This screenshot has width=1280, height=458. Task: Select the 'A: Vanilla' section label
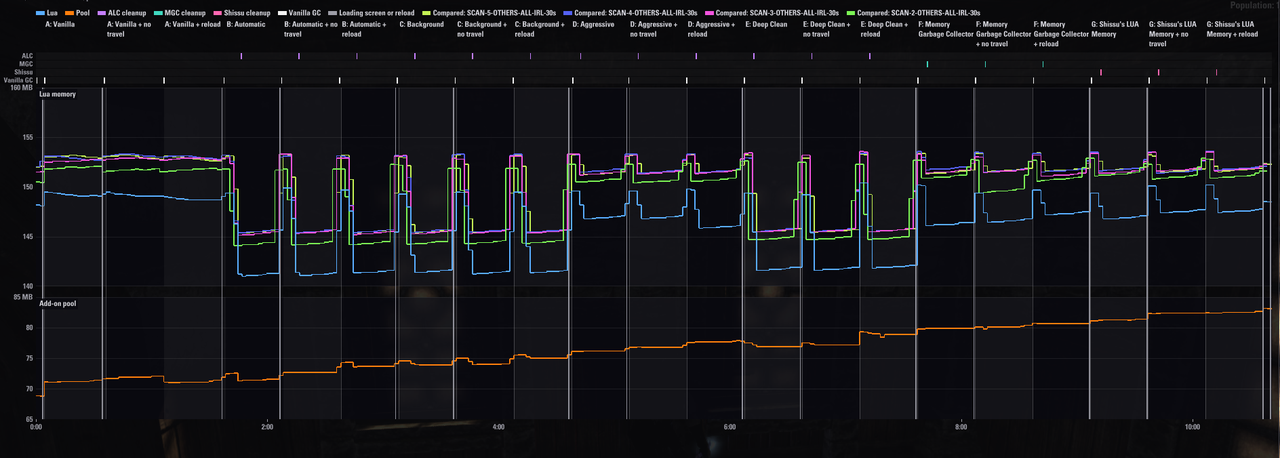coord(61,24)
